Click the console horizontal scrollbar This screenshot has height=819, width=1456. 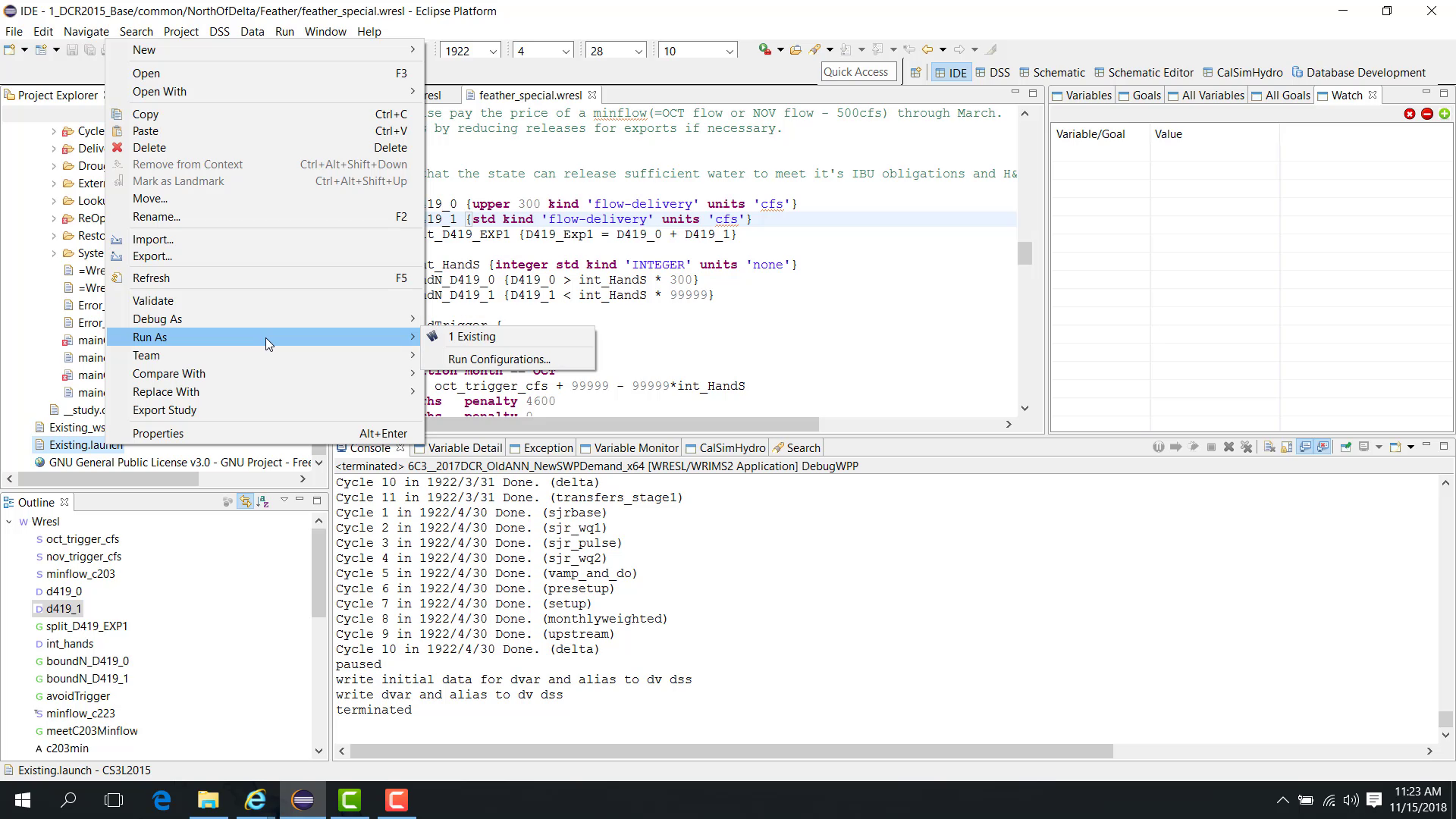tap(731, 752)
